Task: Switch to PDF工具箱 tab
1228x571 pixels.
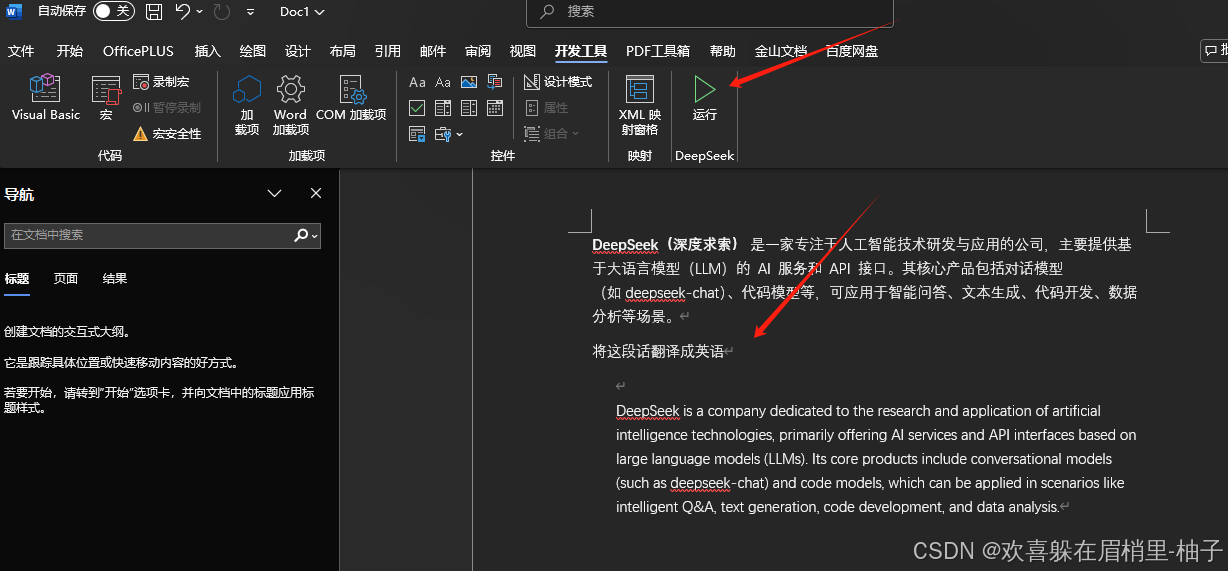Action: pyautogui.click(x=658, y=51)
